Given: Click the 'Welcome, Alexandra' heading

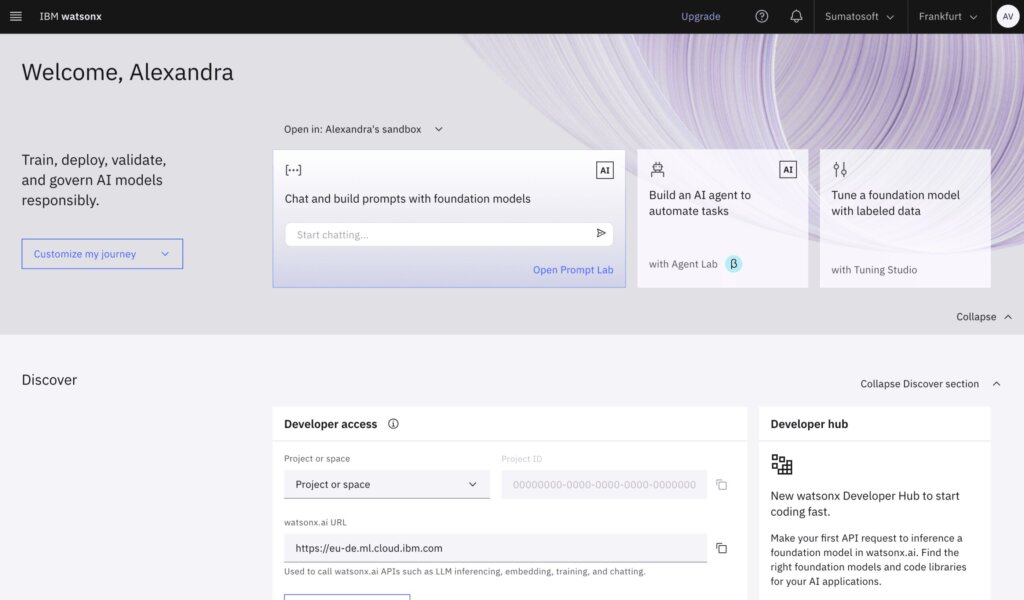Looking at the screenshot, I should 127,72.
